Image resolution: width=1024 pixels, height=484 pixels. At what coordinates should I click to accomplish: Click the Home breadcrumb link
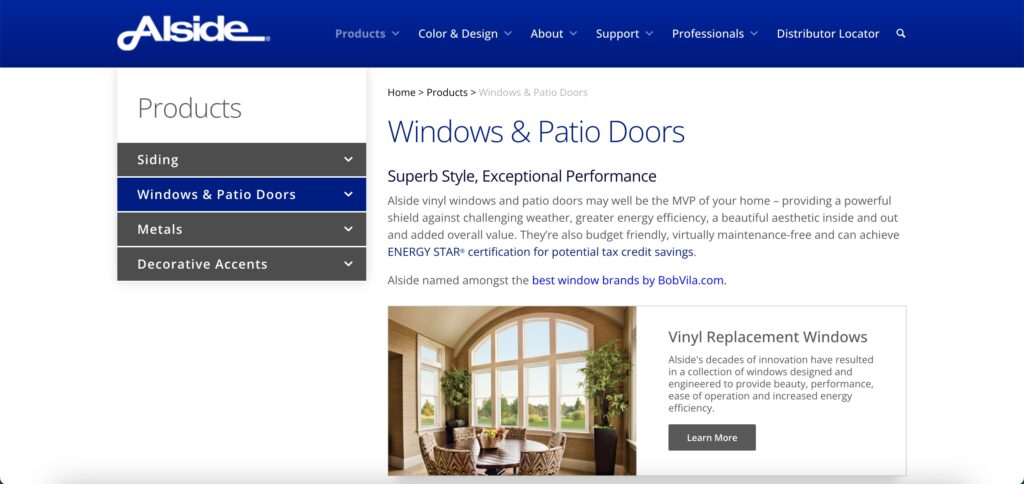click(x=401, y=93)
